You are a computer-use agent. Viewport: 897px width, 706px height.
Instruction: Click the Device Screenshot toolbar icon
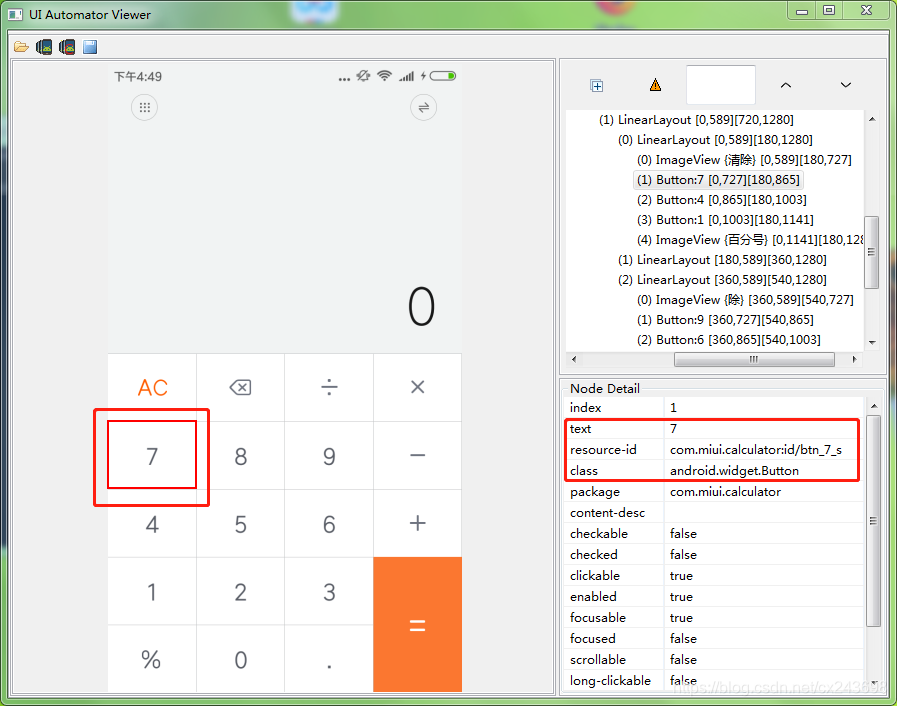coord(44,47)
